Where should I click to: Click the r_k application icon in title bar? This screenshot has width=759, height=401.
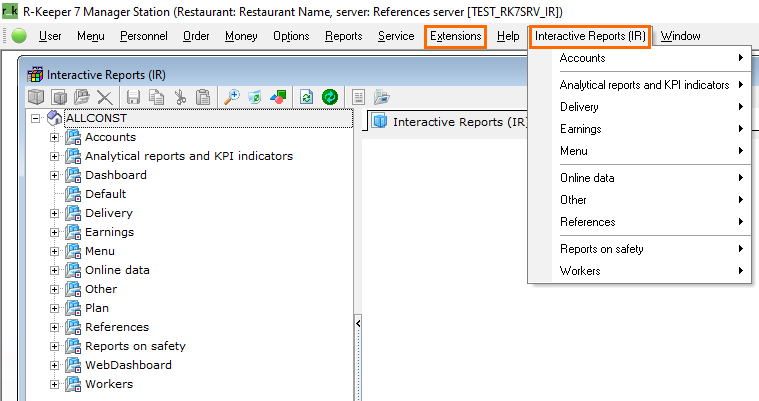(10, 11)
